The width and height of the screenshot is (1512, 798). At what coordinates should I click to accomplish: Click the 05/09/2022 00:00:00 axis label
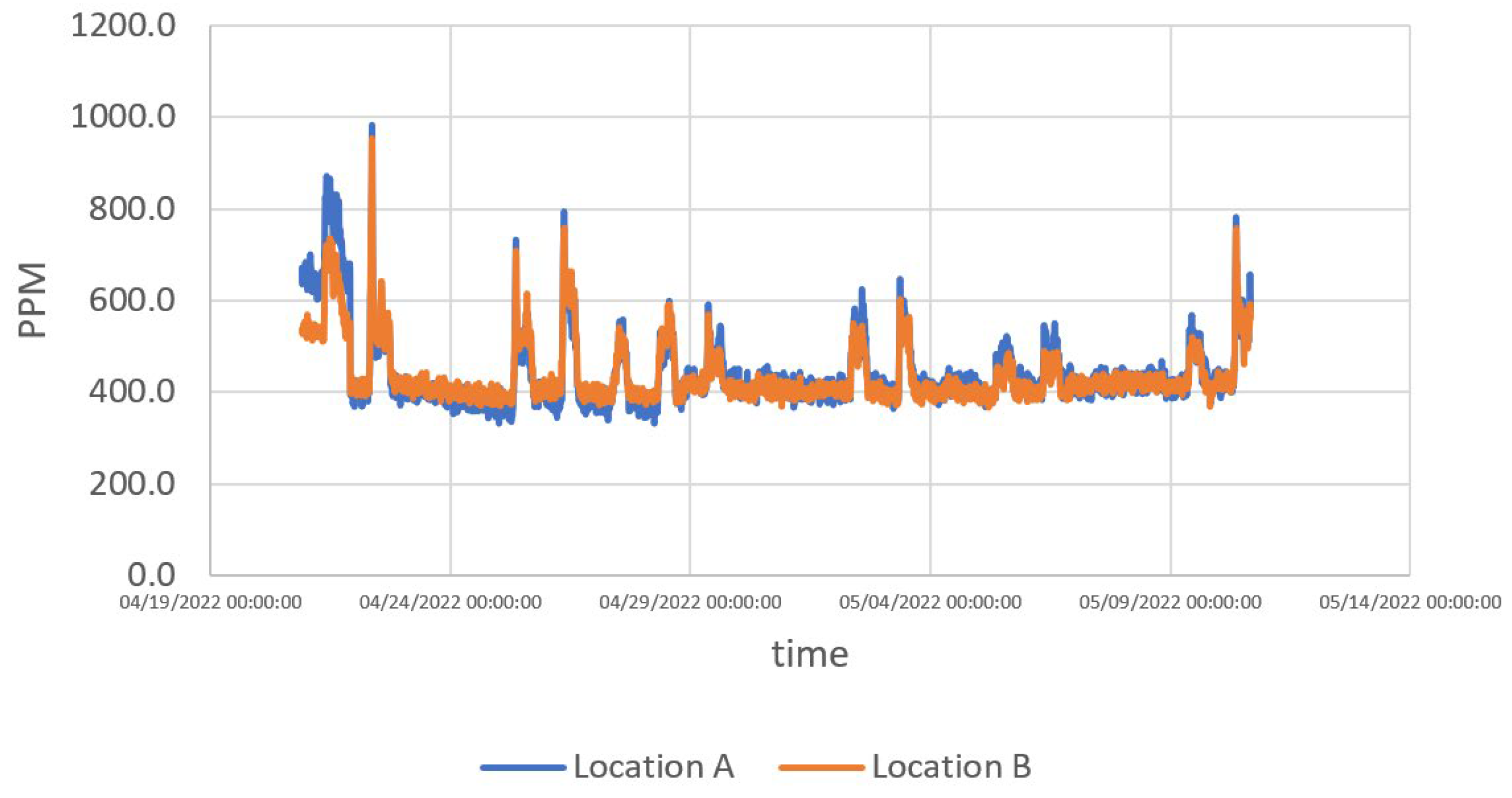coord(1170,602)
